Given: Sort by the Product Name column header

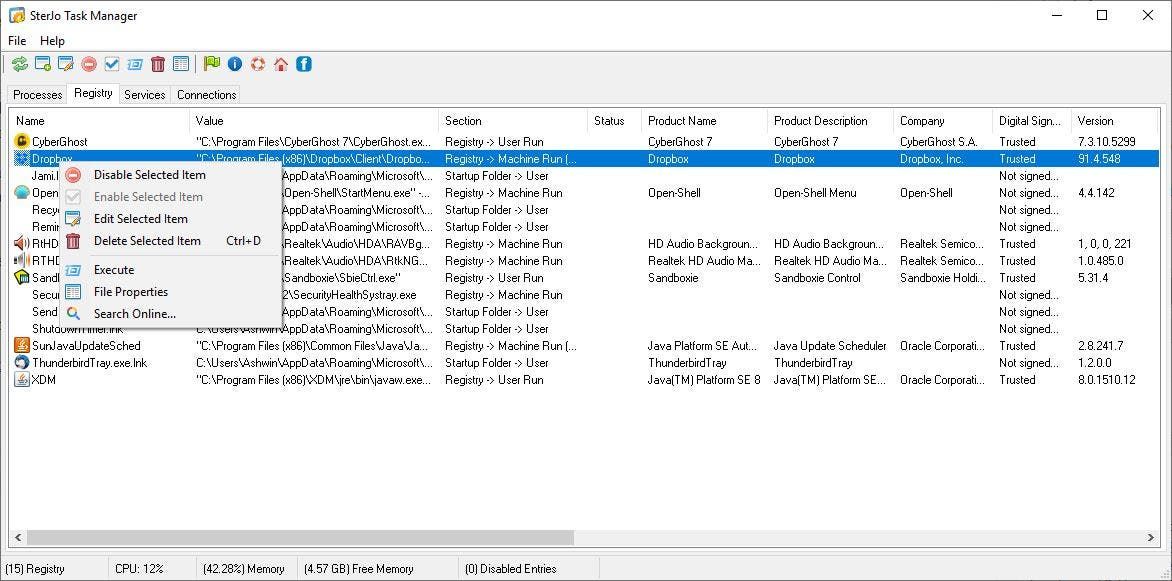Looking at the screenshot, I should tap(704, 120).
